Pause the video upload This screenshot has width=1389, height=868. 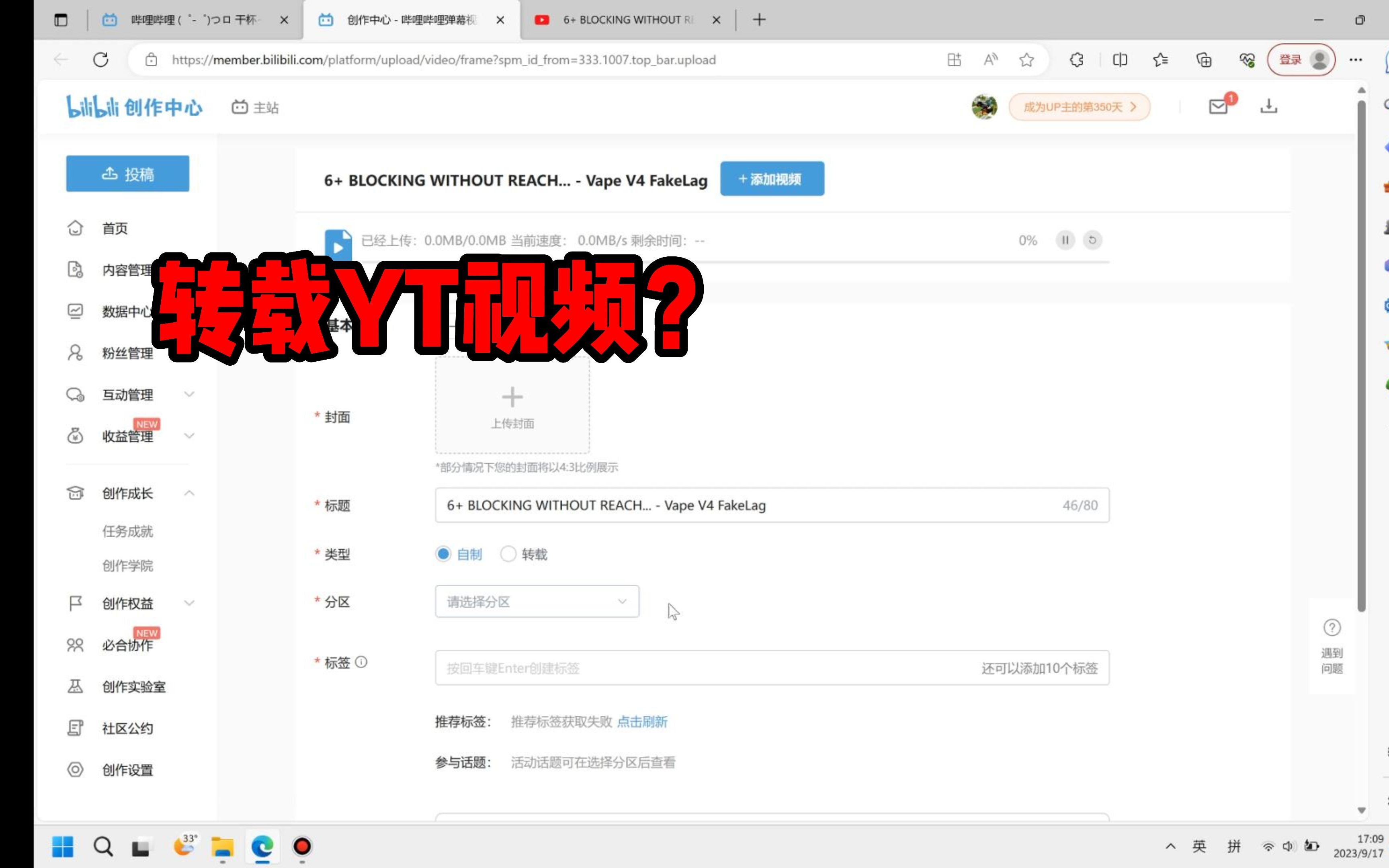click(x=1065, y=240)
